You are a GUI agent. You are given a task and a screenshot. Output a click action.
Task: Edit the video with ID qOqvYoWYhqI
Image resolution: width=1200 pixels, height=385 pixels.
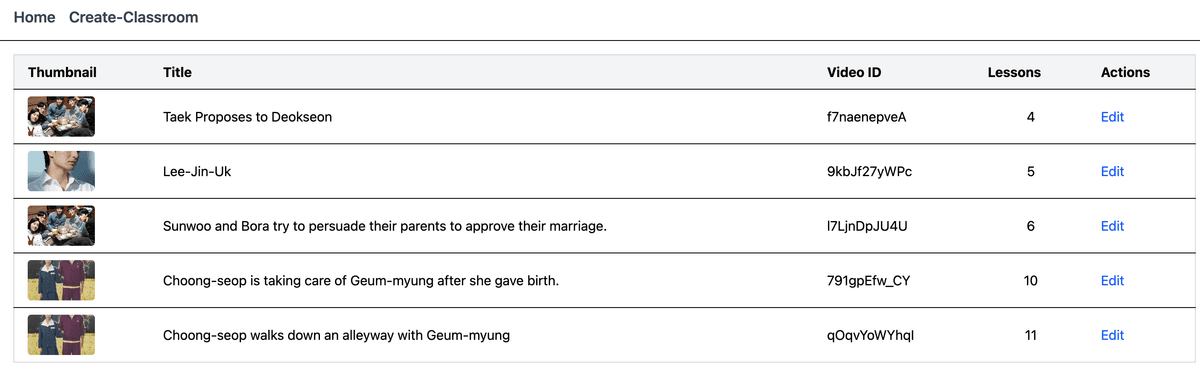click(1112, 335)
